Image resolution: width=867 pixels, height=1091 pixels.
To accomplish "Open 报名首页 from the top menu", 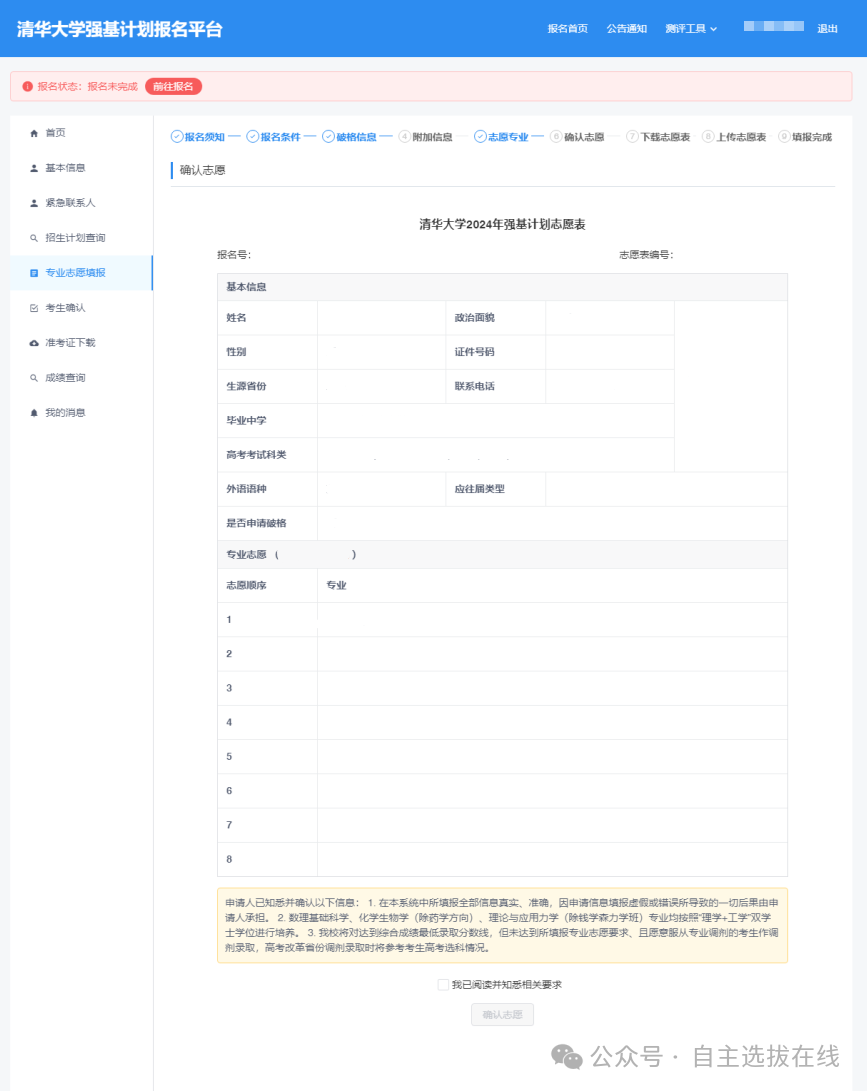I will pos(566,28).
